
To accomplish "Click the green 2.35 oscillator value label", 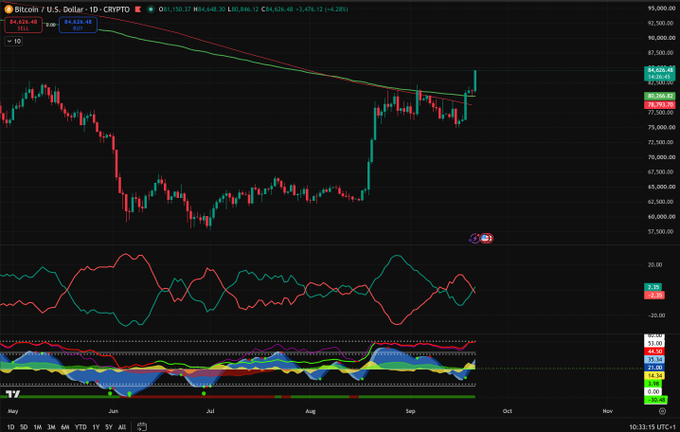I will coord(653,287).
